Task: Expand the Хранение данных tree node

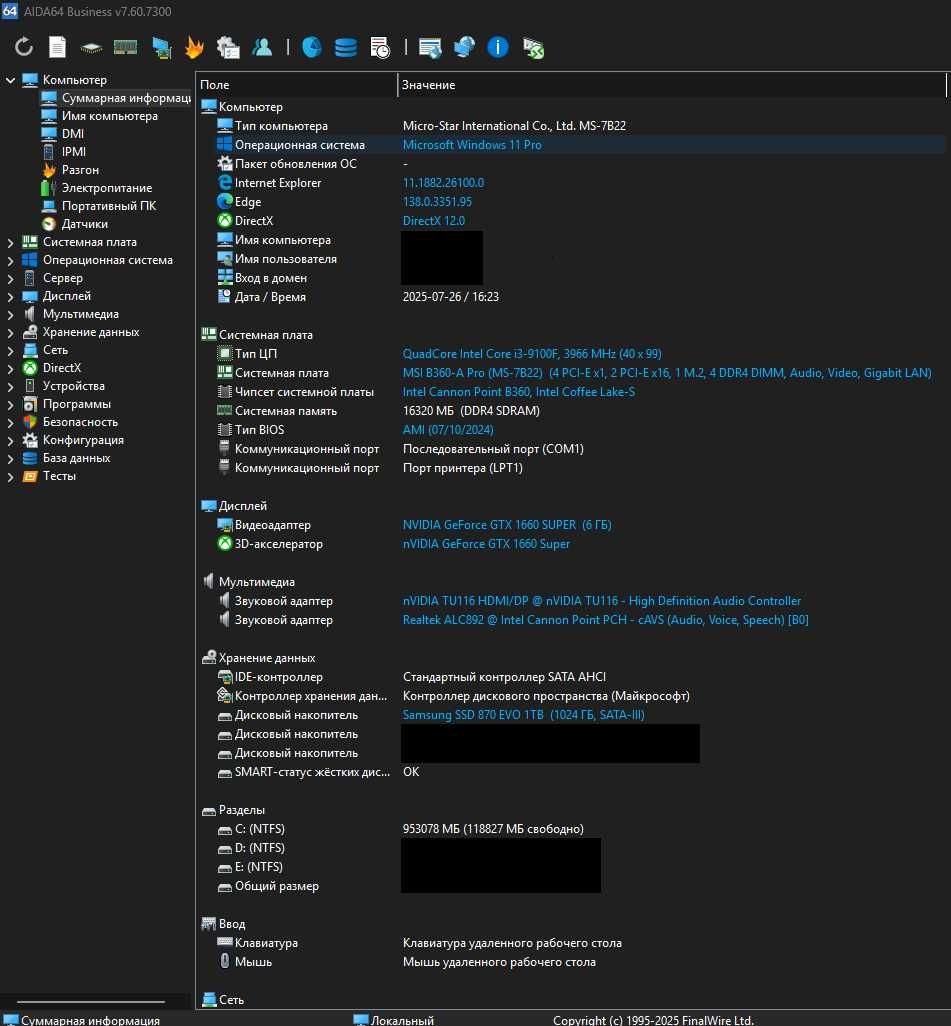Action: coord(10,332)
